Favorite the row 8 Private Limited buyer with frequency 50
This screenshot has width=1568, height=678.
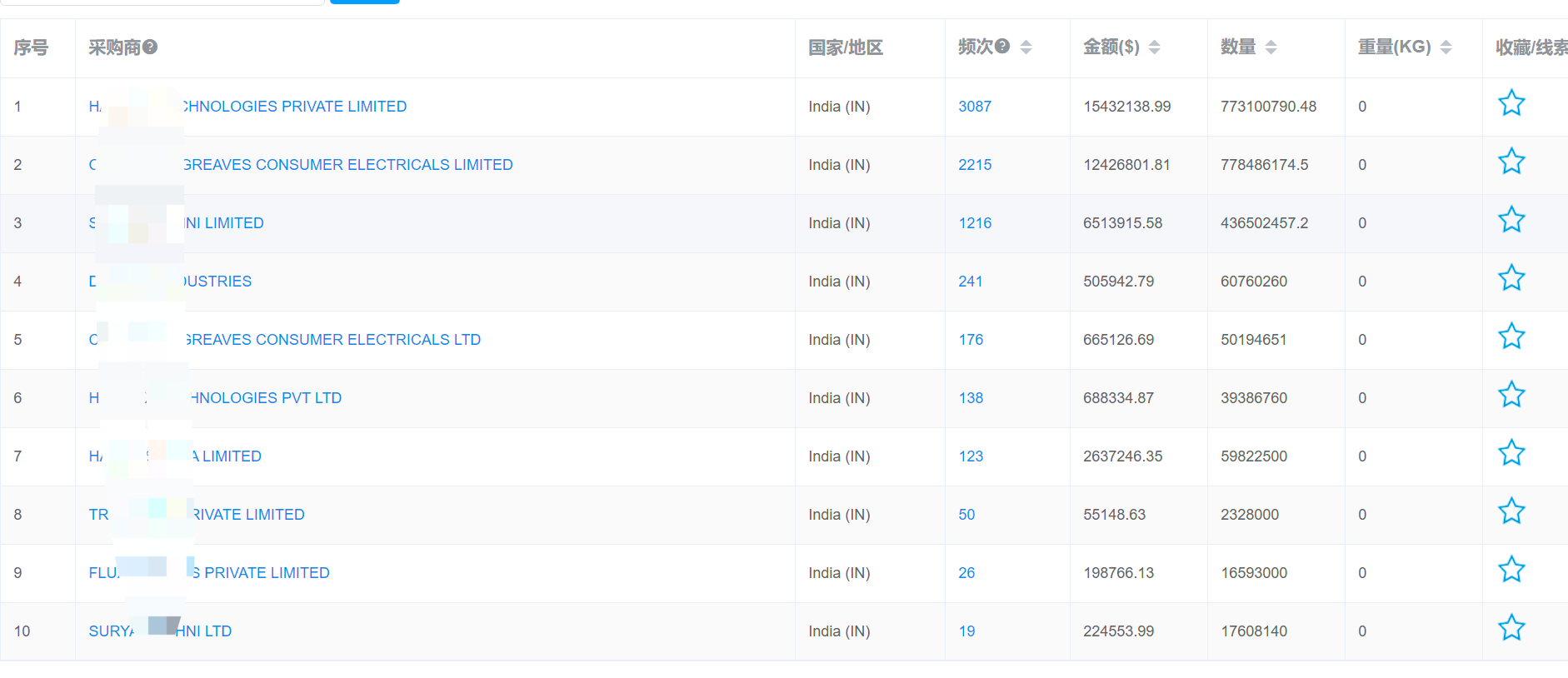[1511, 511]
